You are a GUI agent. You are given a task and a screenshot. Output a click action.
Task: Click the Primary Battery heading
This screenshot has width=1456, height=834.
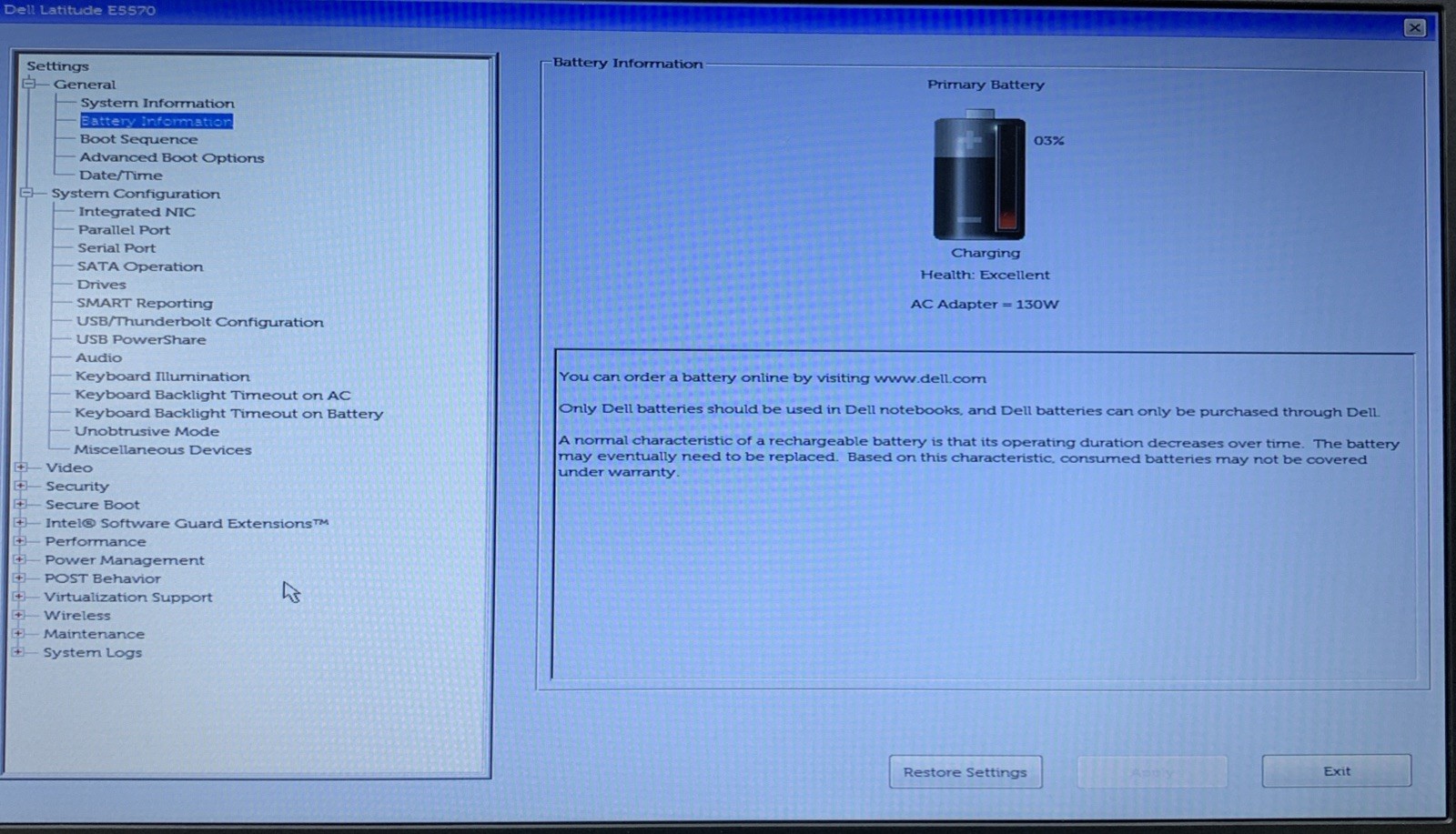click(986, 85)
